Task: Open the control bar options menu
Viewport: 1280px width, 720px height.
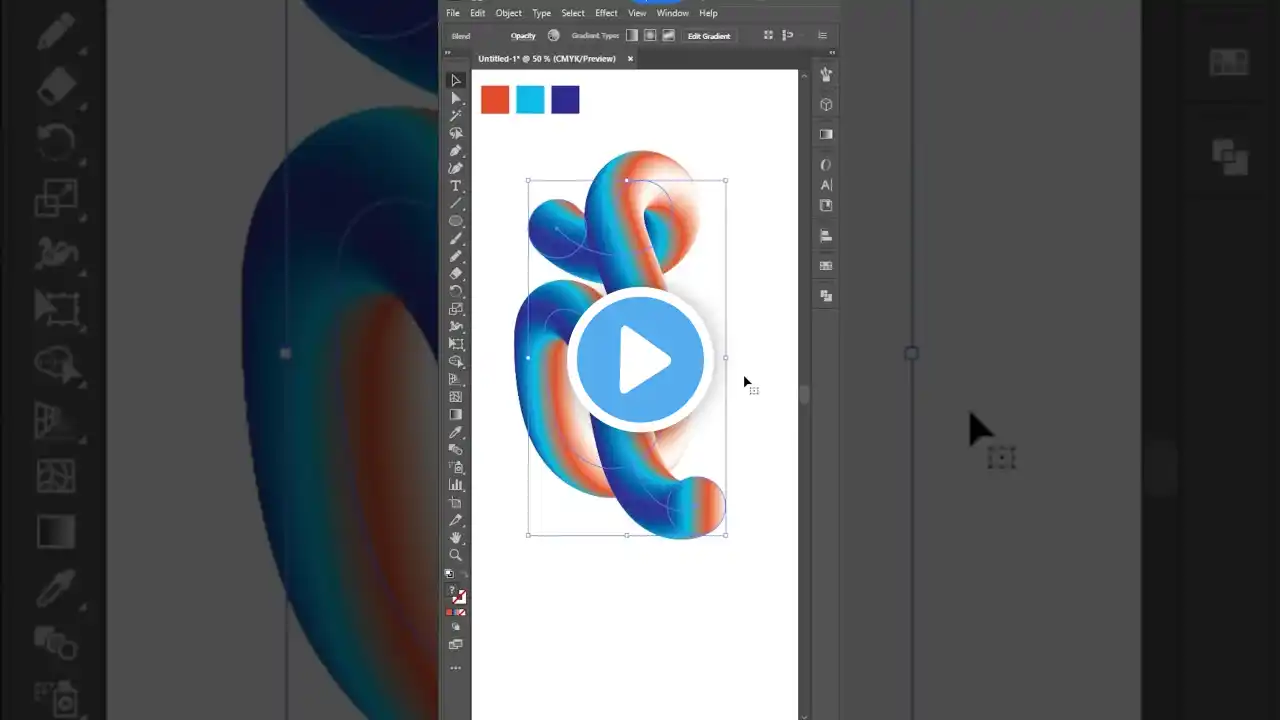Action: 822,36
